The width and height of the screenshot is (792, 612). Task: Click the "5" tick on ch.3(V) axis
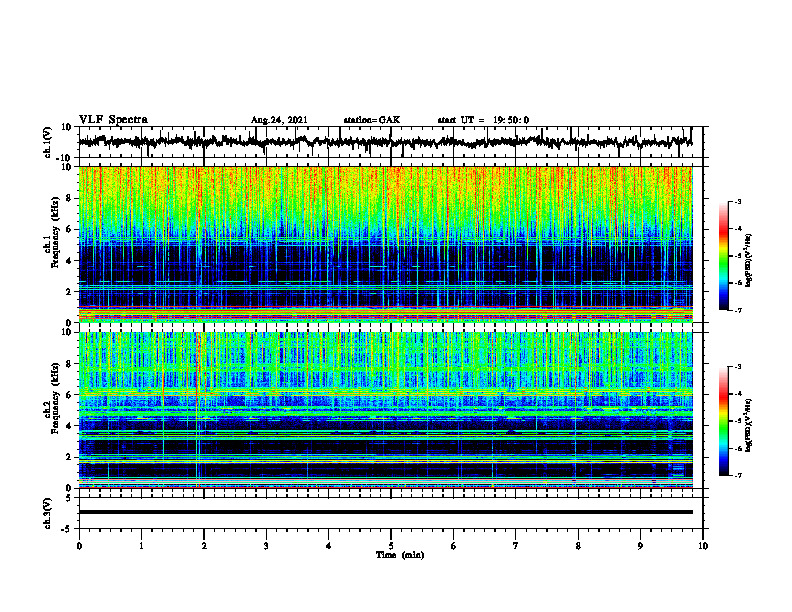click(70, 498)
